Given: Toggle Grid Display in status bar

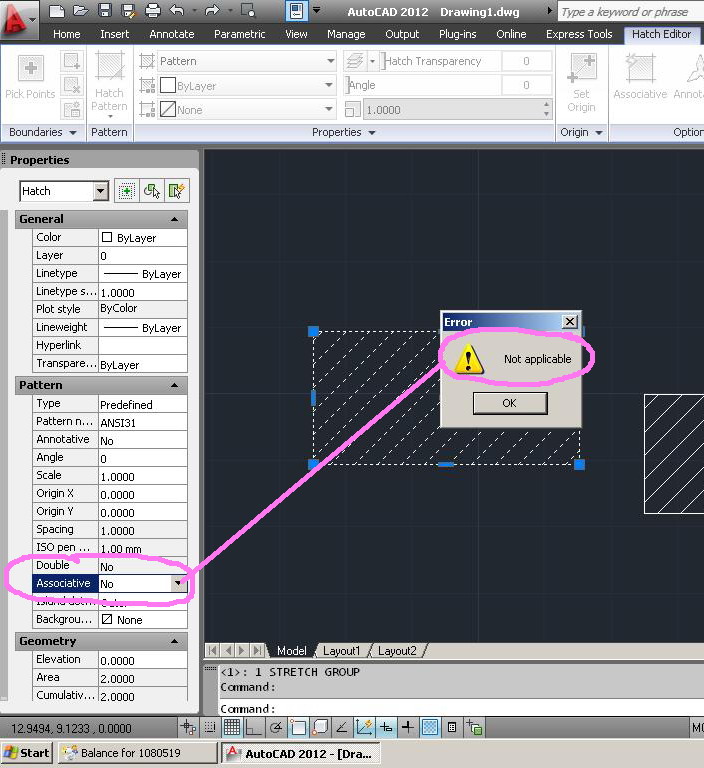Looking at the screenshot, I should [x=232, y=727].
